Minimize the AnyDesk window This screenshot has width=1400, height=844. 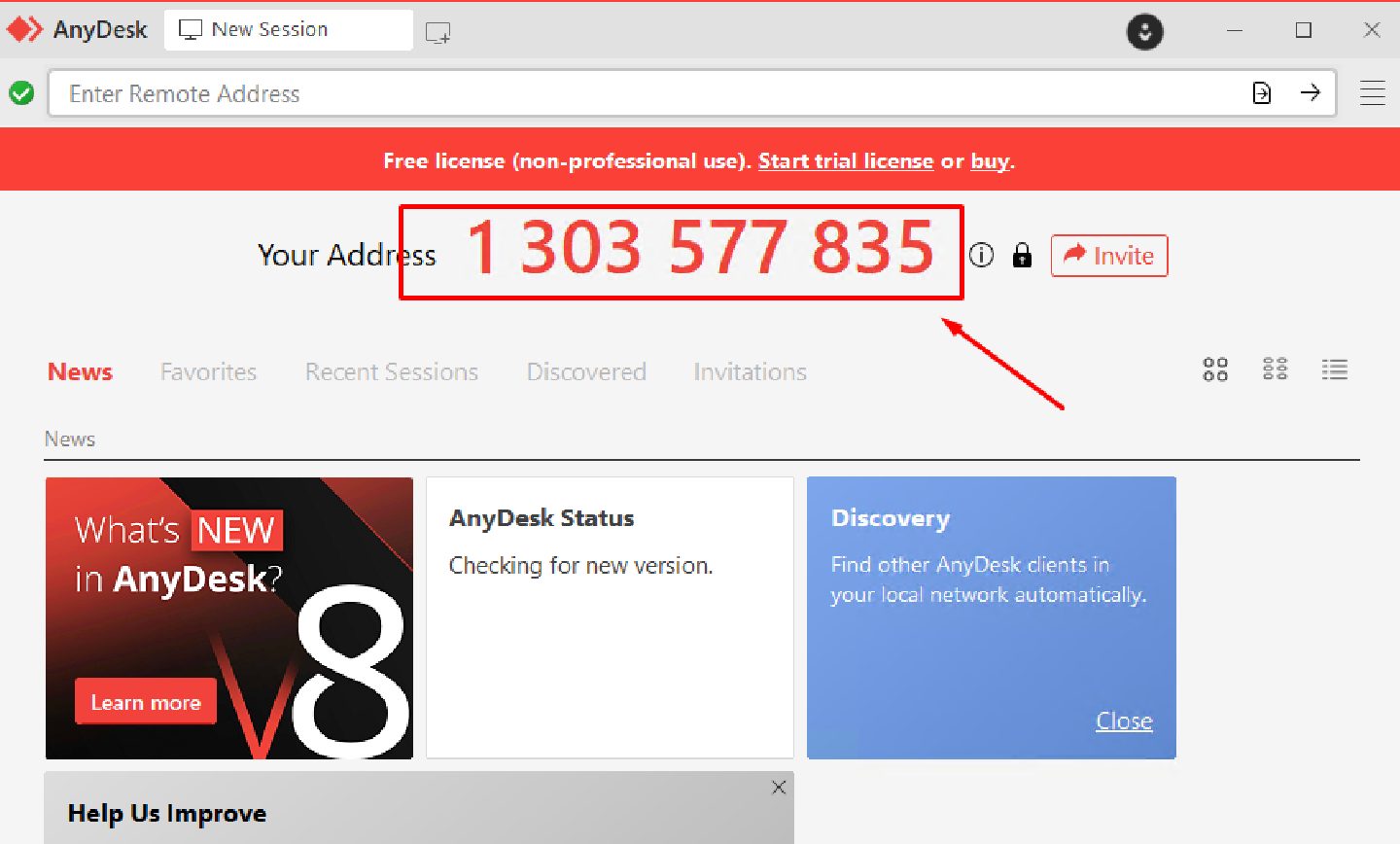(1235, 30)
